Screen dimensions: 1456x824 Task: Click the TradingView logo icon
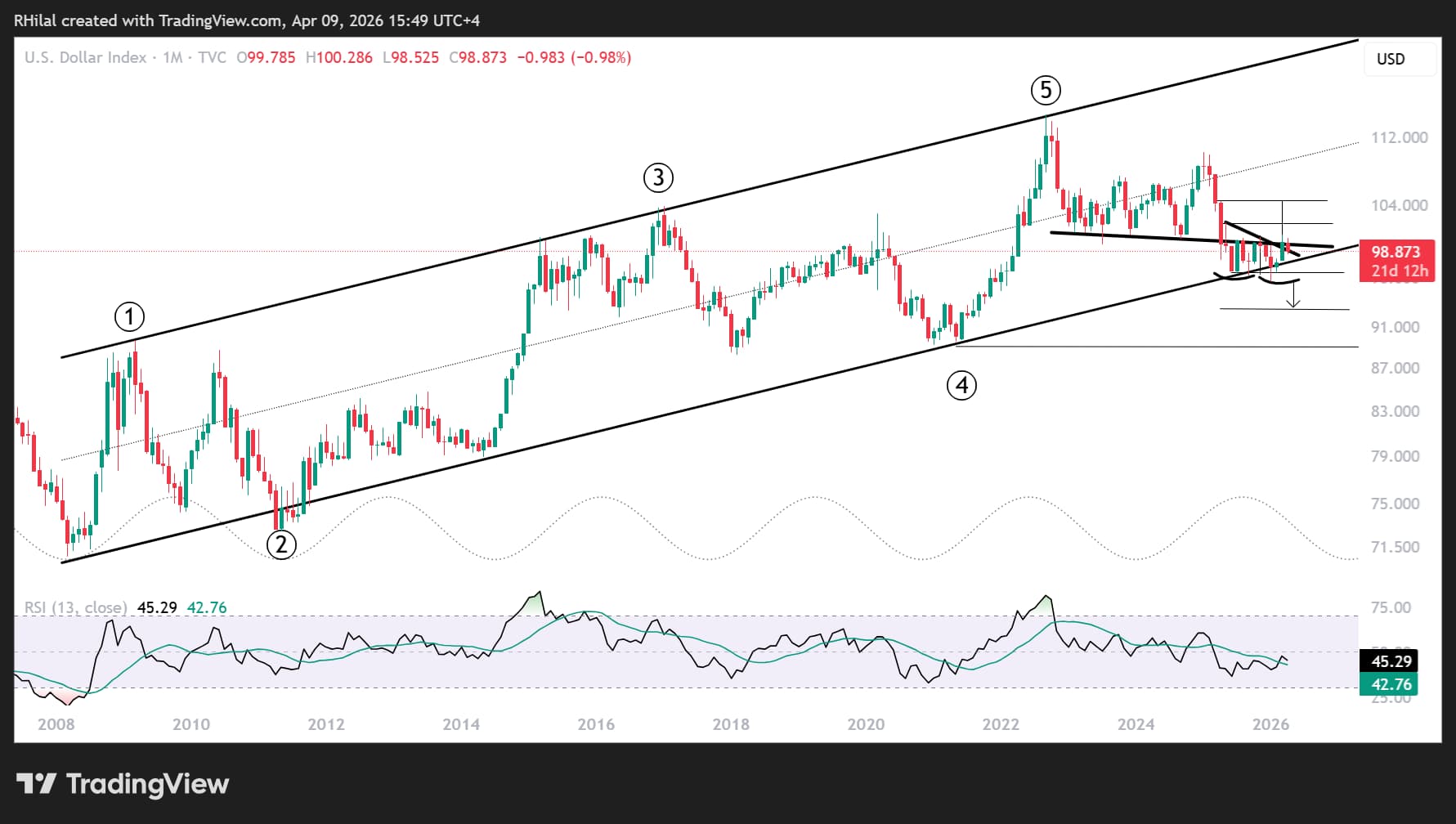pos(36,784)
